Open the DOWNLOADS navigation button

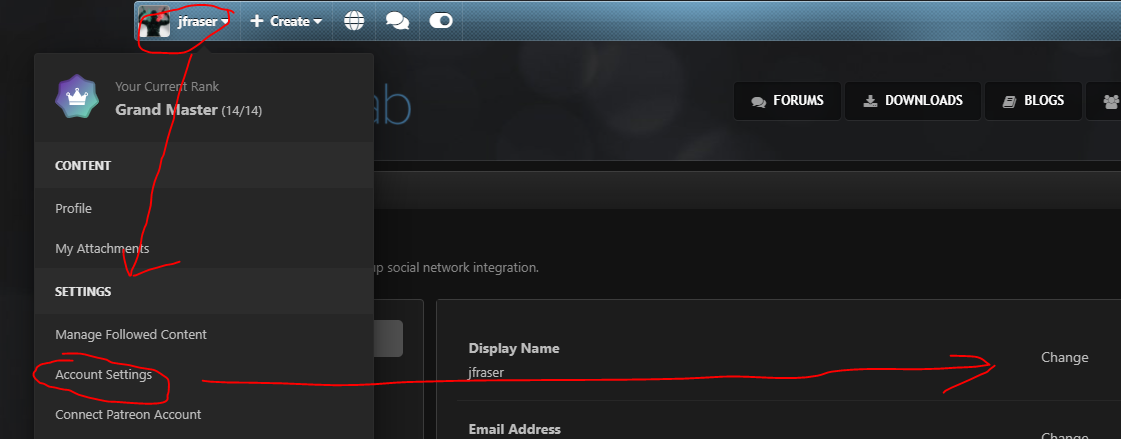(913, 101)
